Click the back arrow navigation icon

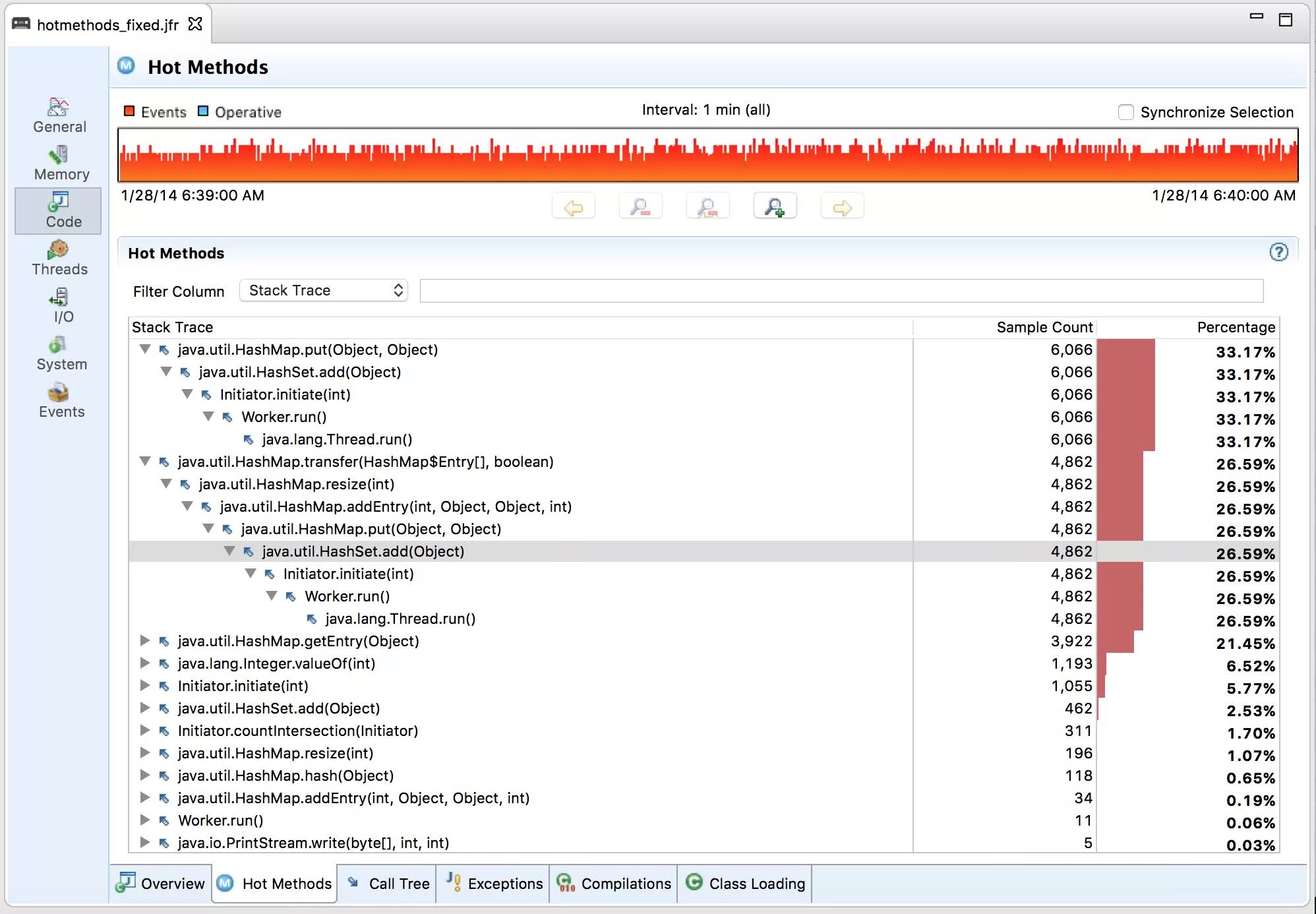coord(573,208)
